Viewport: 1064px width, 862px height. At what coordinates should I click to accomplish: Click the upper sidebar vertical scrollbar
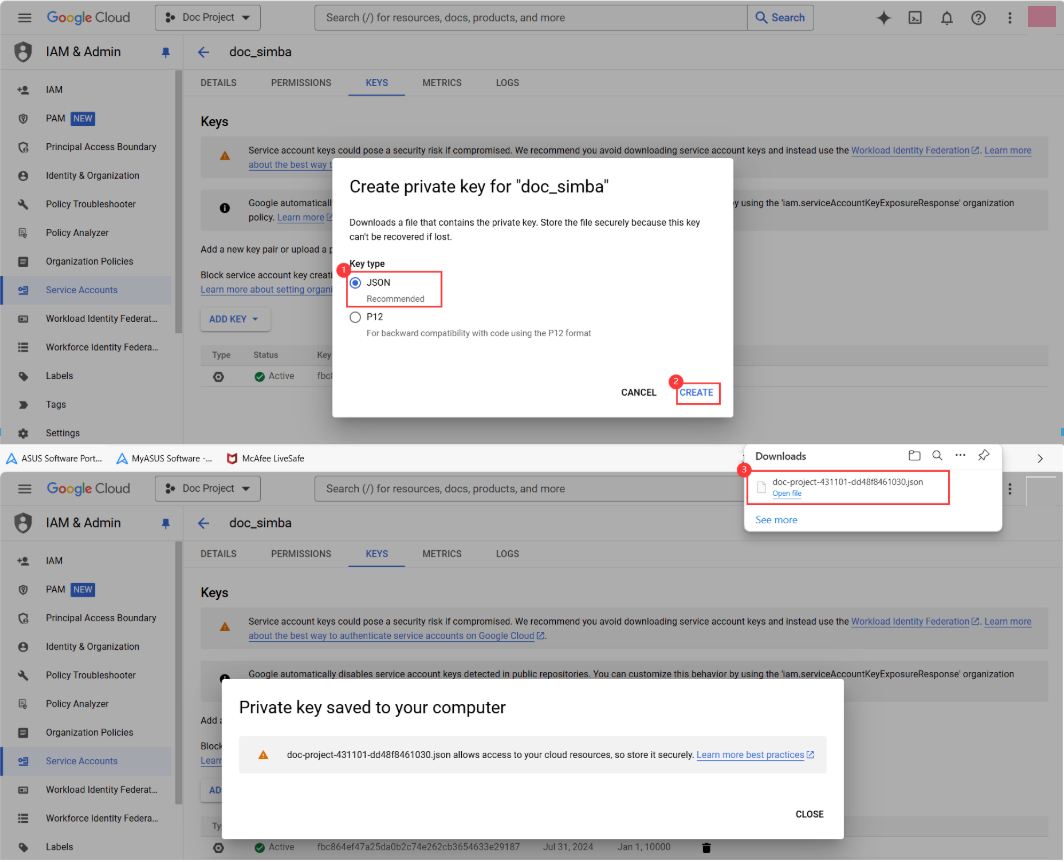[x=178, y=202]
